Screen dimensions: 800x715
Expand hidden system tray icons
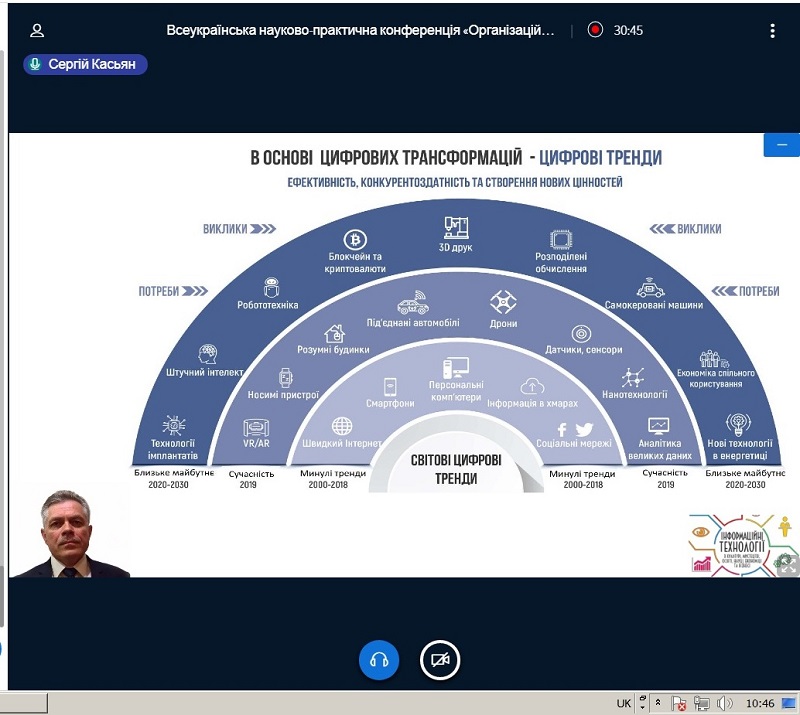(658, 703)
